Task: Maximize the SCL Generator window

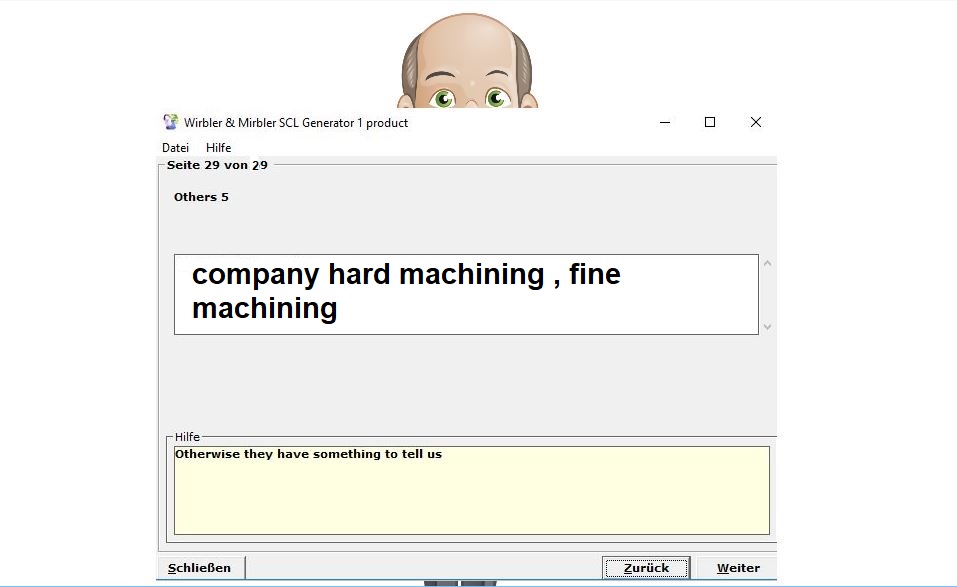Action: click(x=710, y=122)
